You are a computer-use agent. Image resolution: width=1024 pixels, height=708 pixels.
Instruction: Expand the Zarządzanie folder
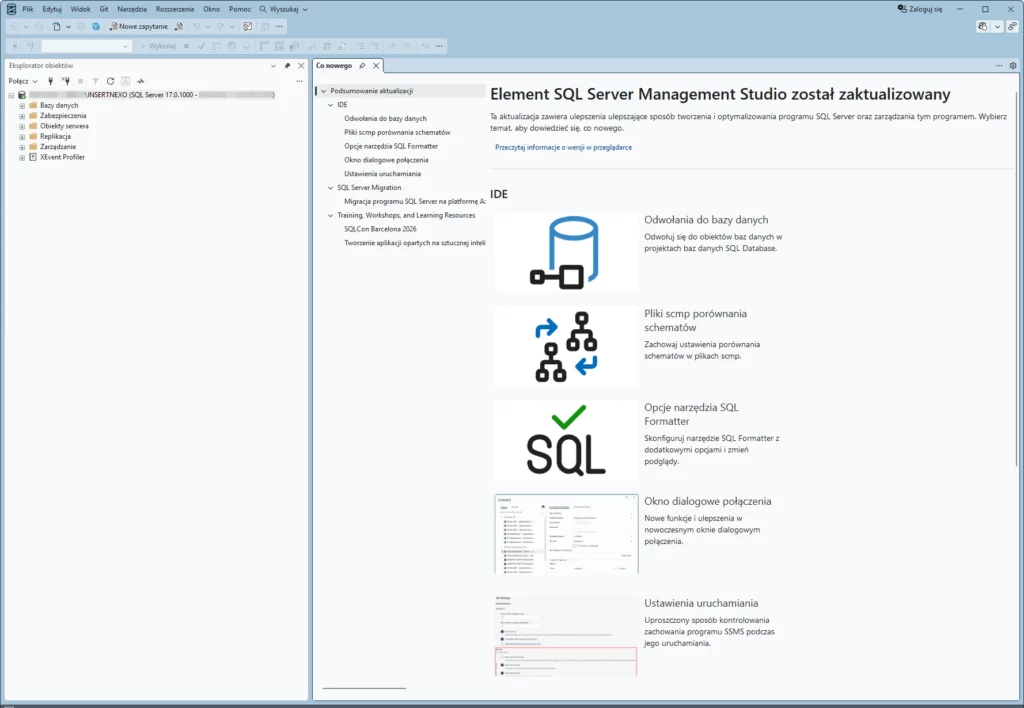(22, 147)
